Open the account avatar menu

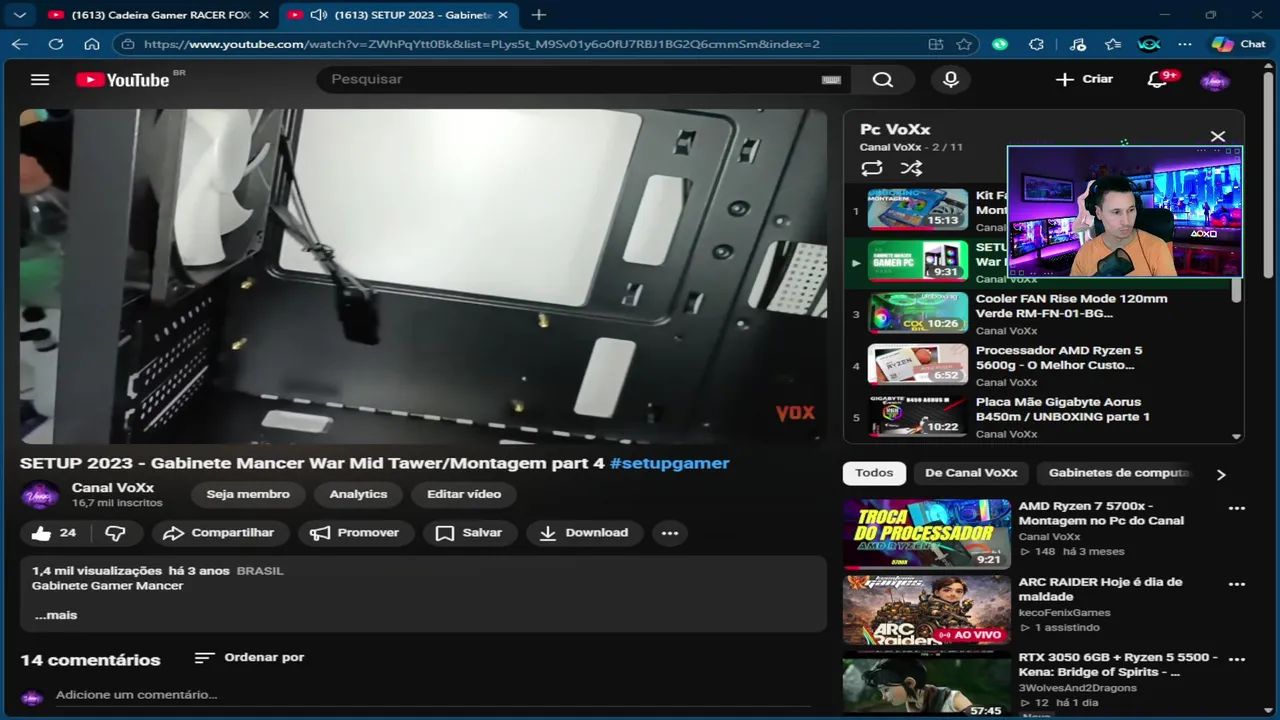[x=1215, y=80]
